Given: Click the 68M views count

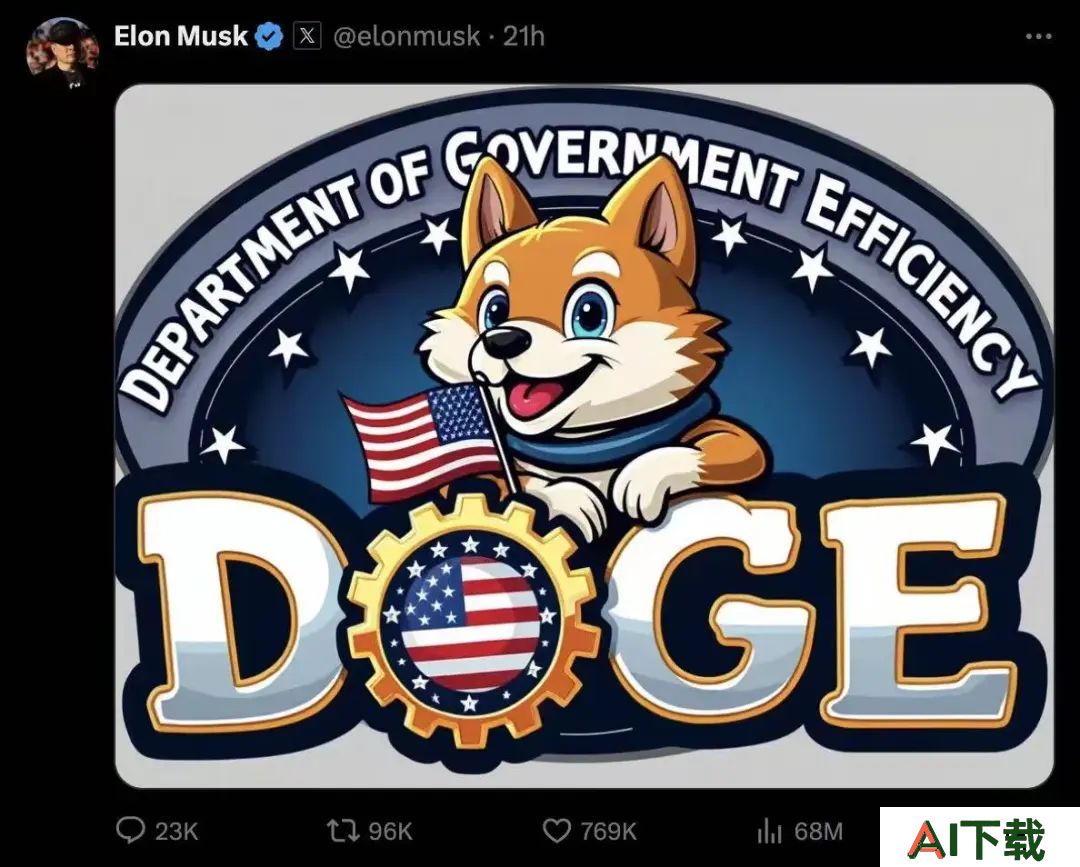Looking at the screenshot, I should [x=818, y=831].
